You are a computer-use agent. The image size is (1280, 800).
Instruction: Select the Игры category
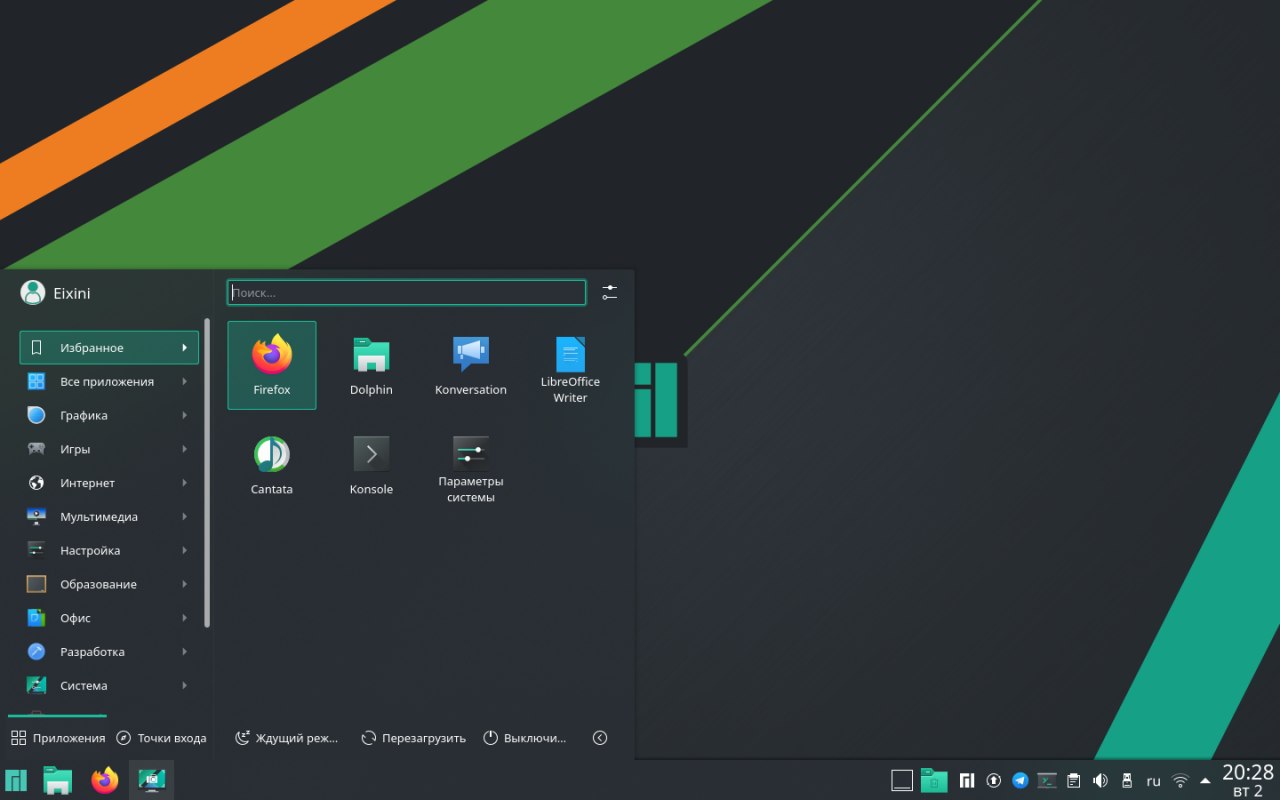click(109, 449)
